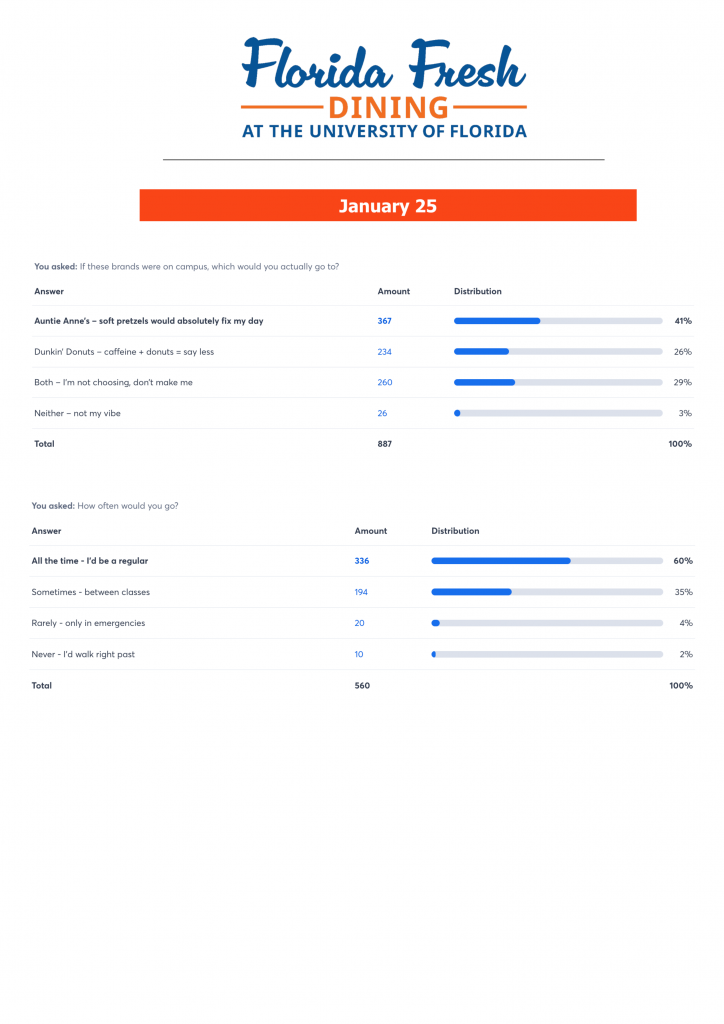
Task: Click the Dunkin' Donuts 26% distribution bar
Action: (558, 352)
